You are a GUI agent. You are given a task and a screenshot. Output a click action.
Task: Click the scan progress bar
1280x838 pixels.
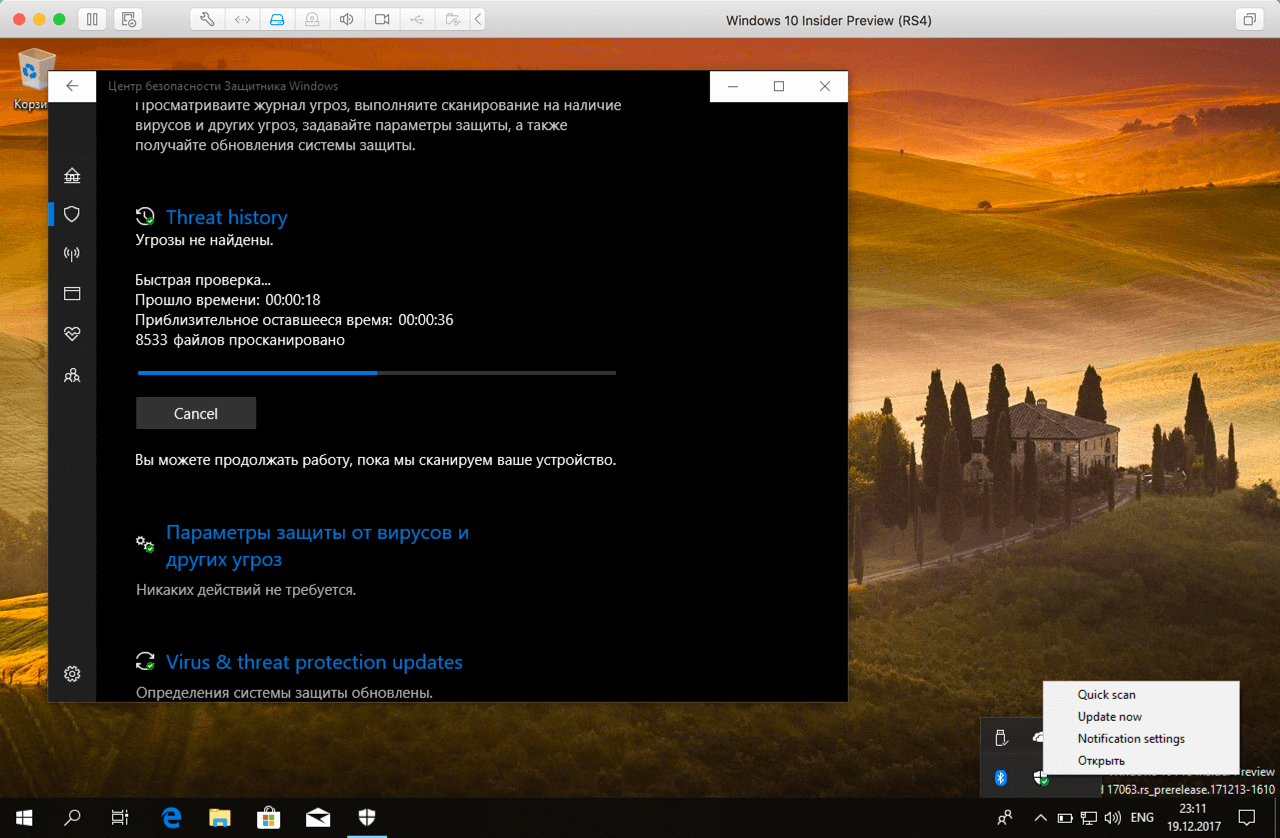(376, 373)
